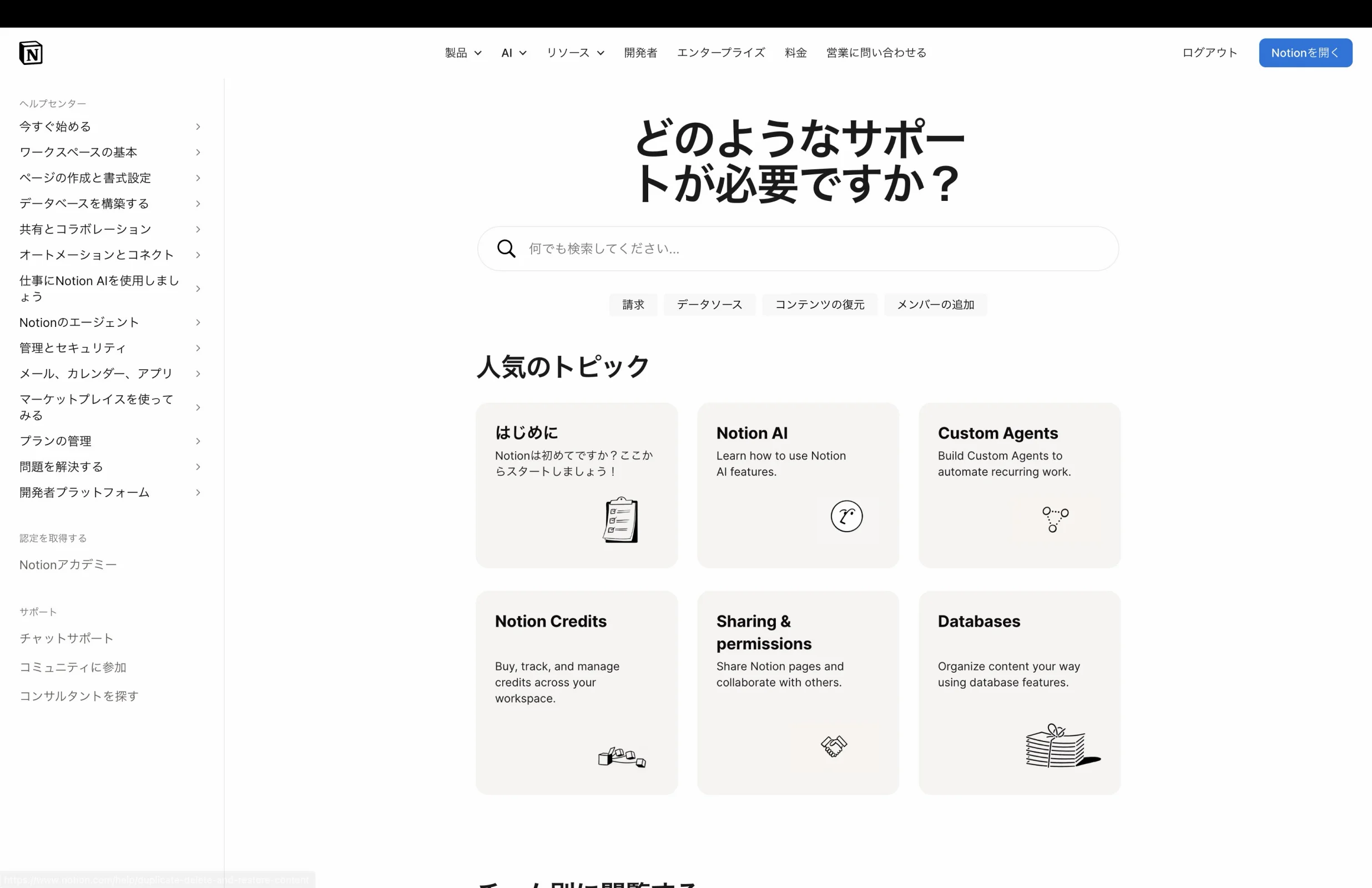Screen dimensions: 1372x888
Task: Click コンサルタントを探す in the sidebar
Action: 79,696
